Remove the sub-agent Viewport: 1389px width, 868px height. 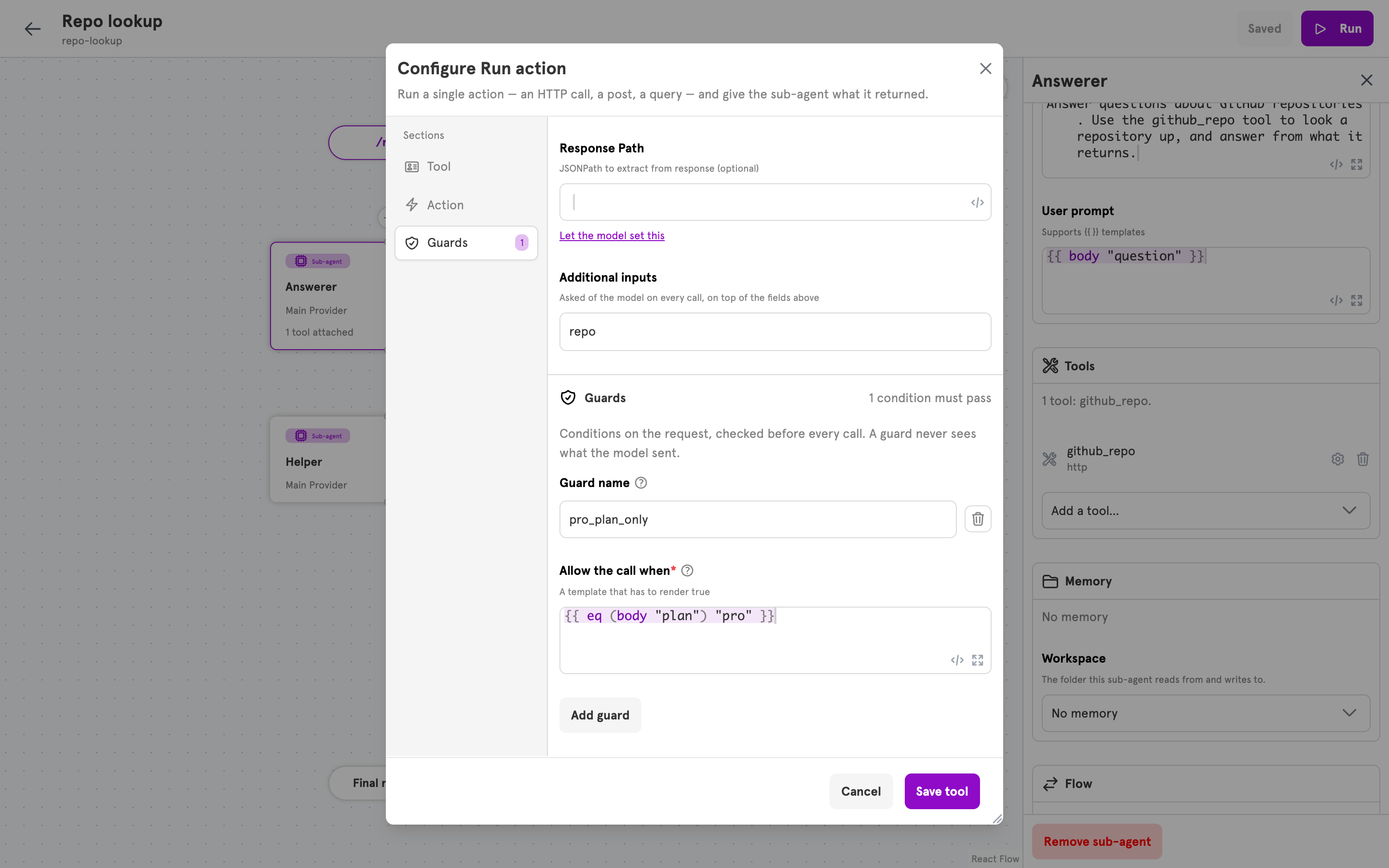pyautogui.click(x=1097, y=841)
